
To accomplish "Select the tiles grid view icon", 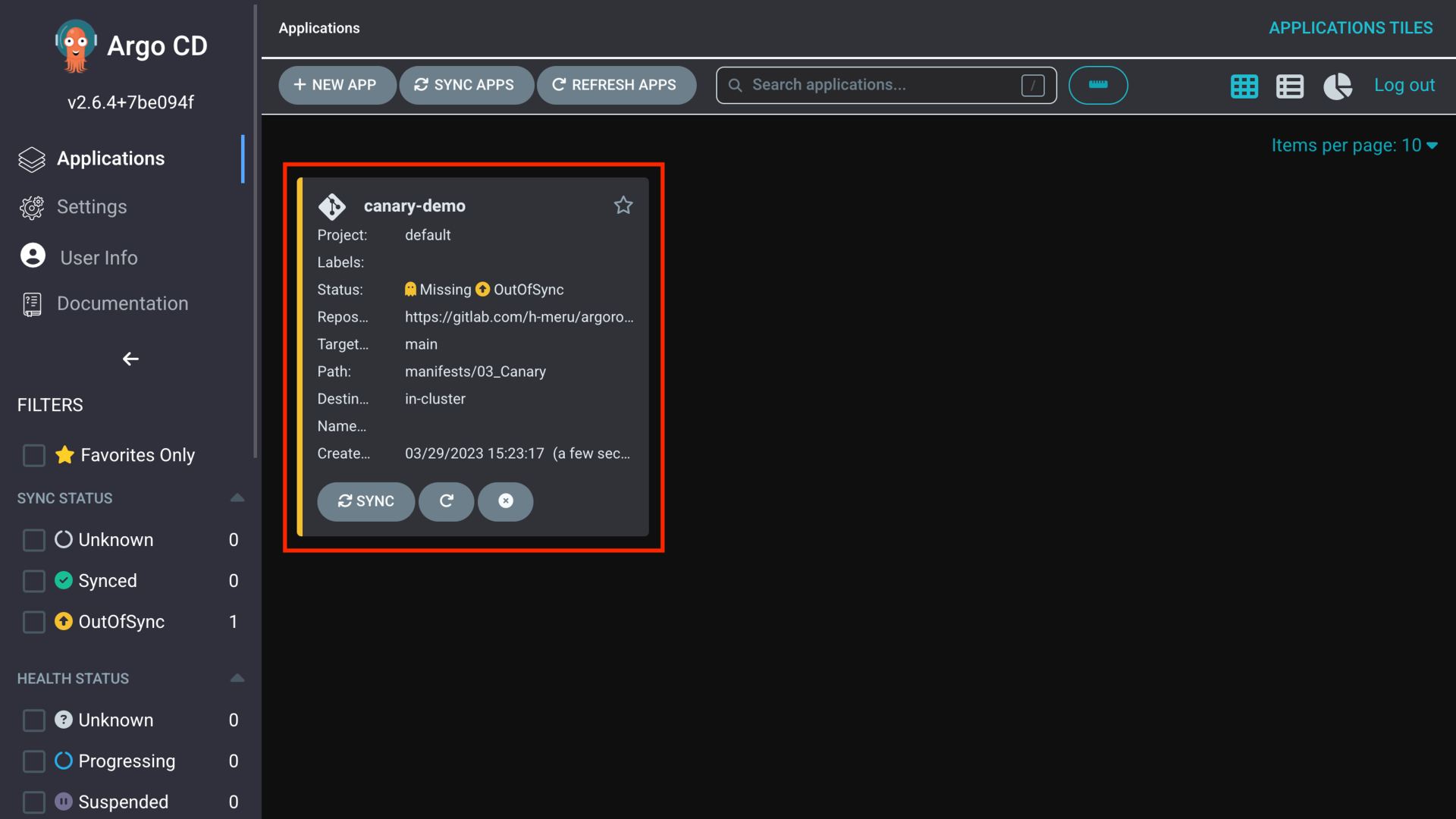I will click(x=1244, y=86).
